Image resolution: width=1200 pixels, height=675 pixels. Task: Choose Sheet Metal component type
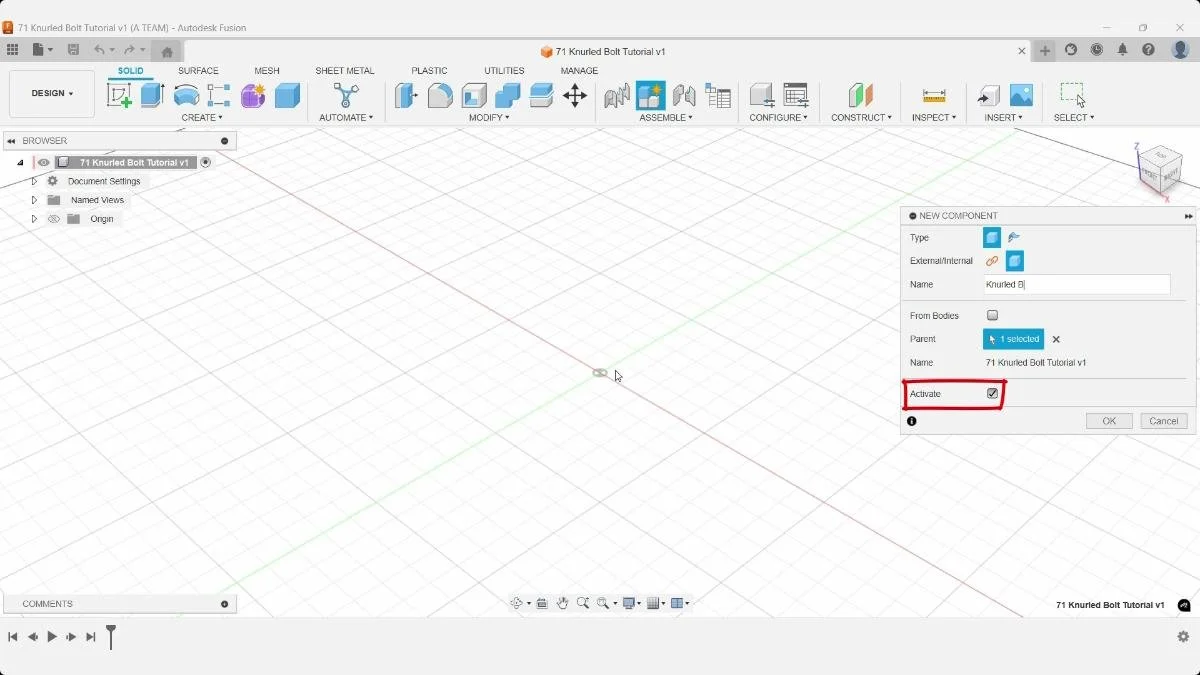coord(1014,238)
